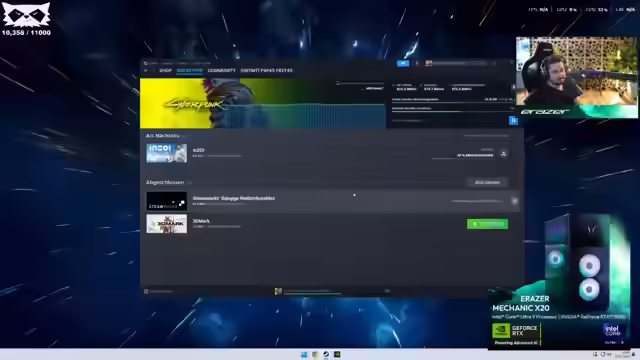
Task: Click the blue notification button in the header
Action: [403, 63]
